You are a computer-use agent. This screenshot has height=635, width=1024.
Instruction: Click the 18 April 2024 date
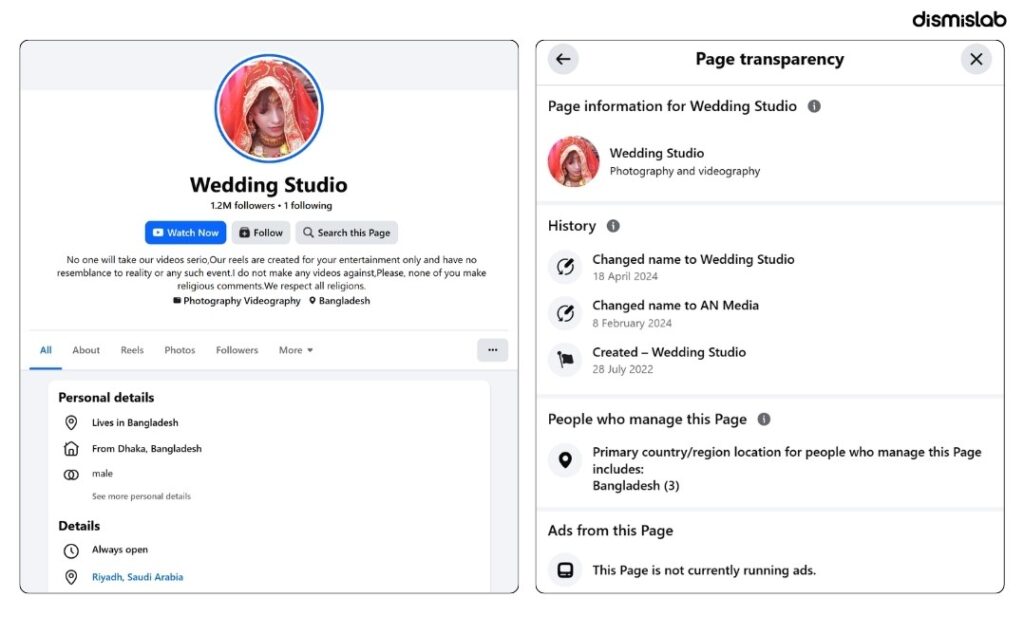click(625, 276)
